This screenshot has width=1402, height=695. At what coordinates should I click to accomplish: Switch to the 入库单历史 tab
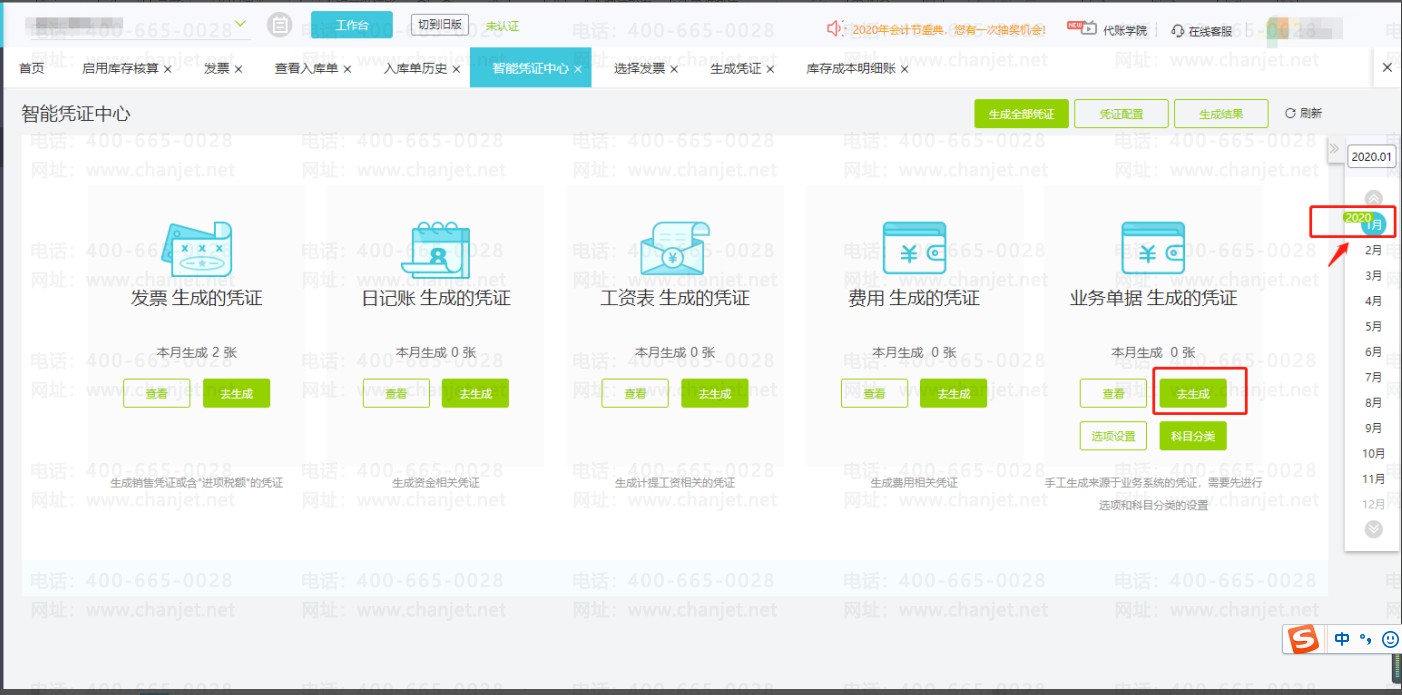point(415,69)
